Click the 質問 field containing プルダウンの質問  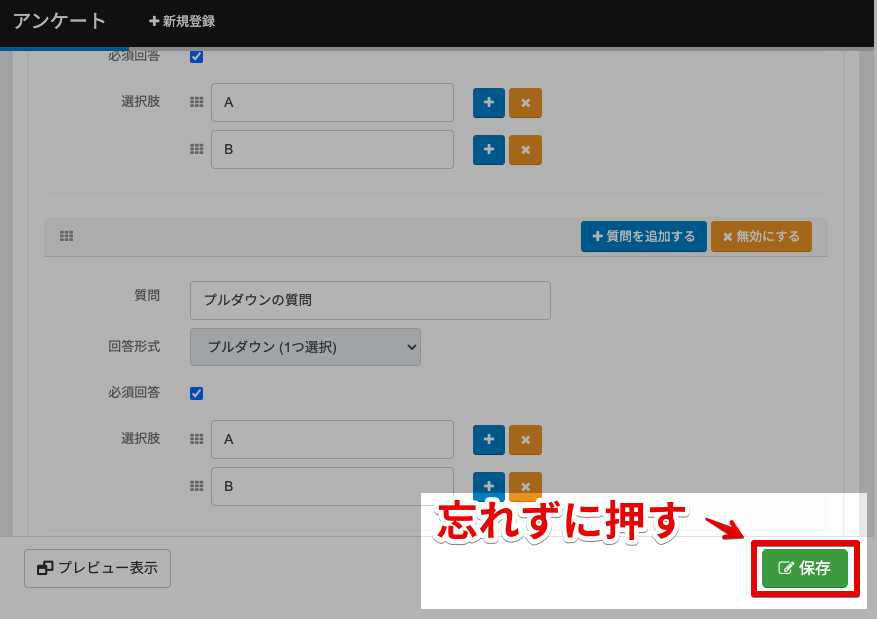coord(370,300)
